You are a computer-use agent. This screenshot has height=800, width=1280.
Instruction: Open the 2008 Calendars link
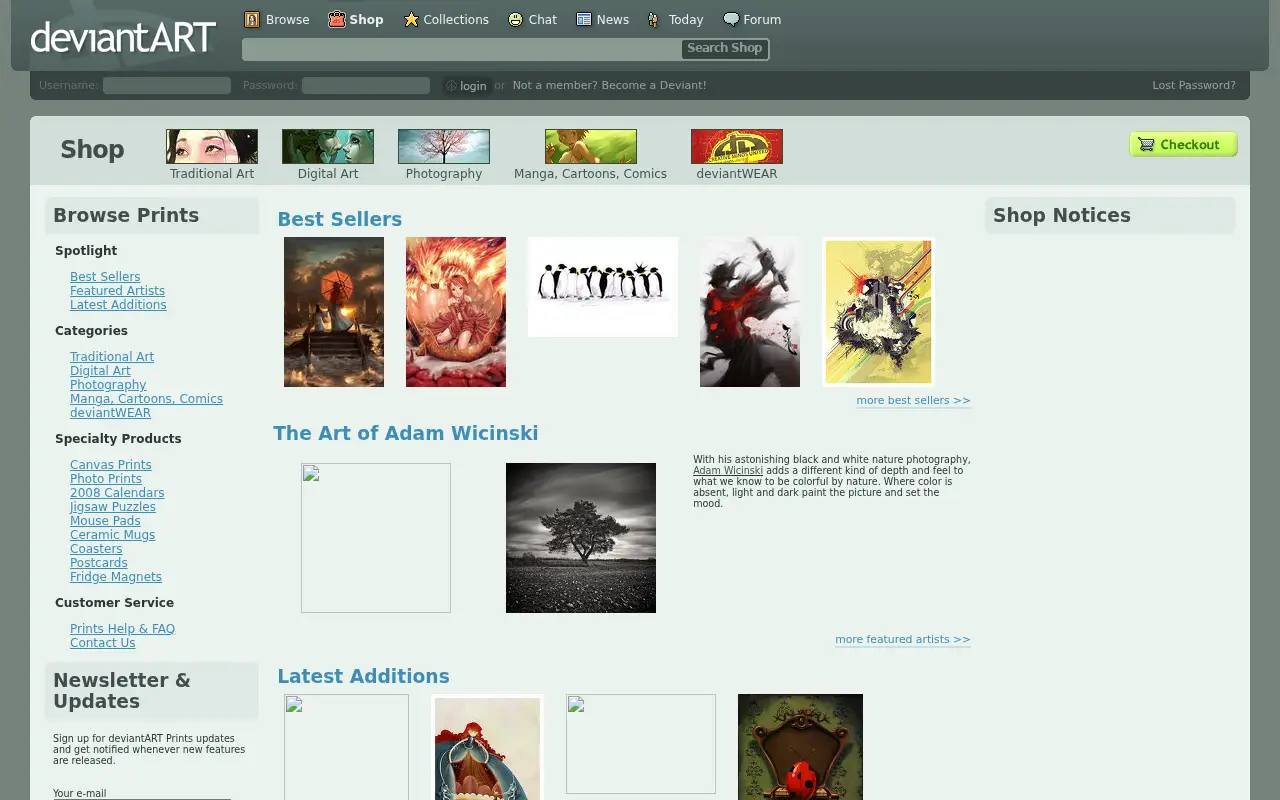[x=117, y=493]
